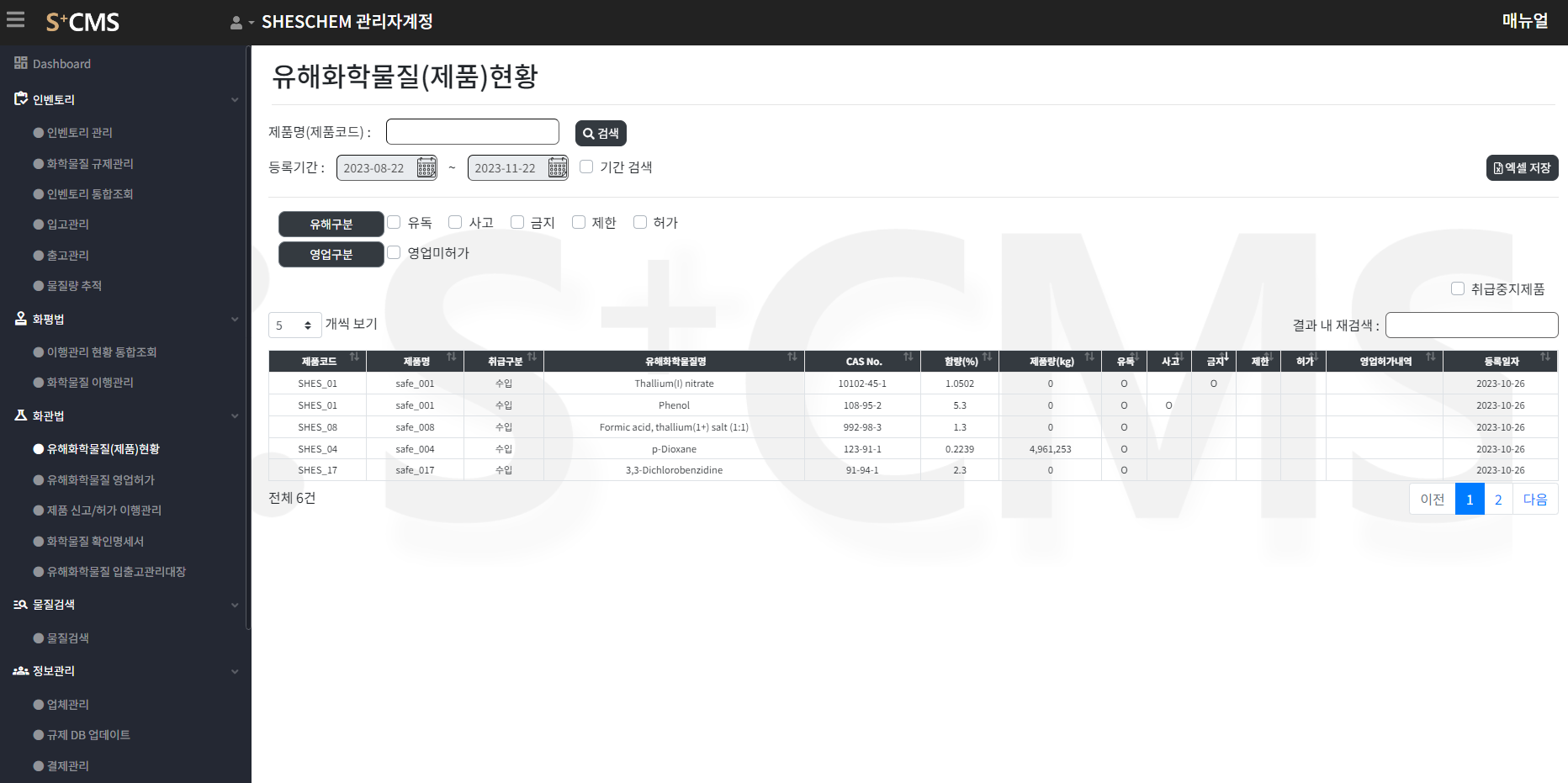Sort by 등록일자 column arrows
This screenshot has height=783, width=1568.
tap(1544, 357)
